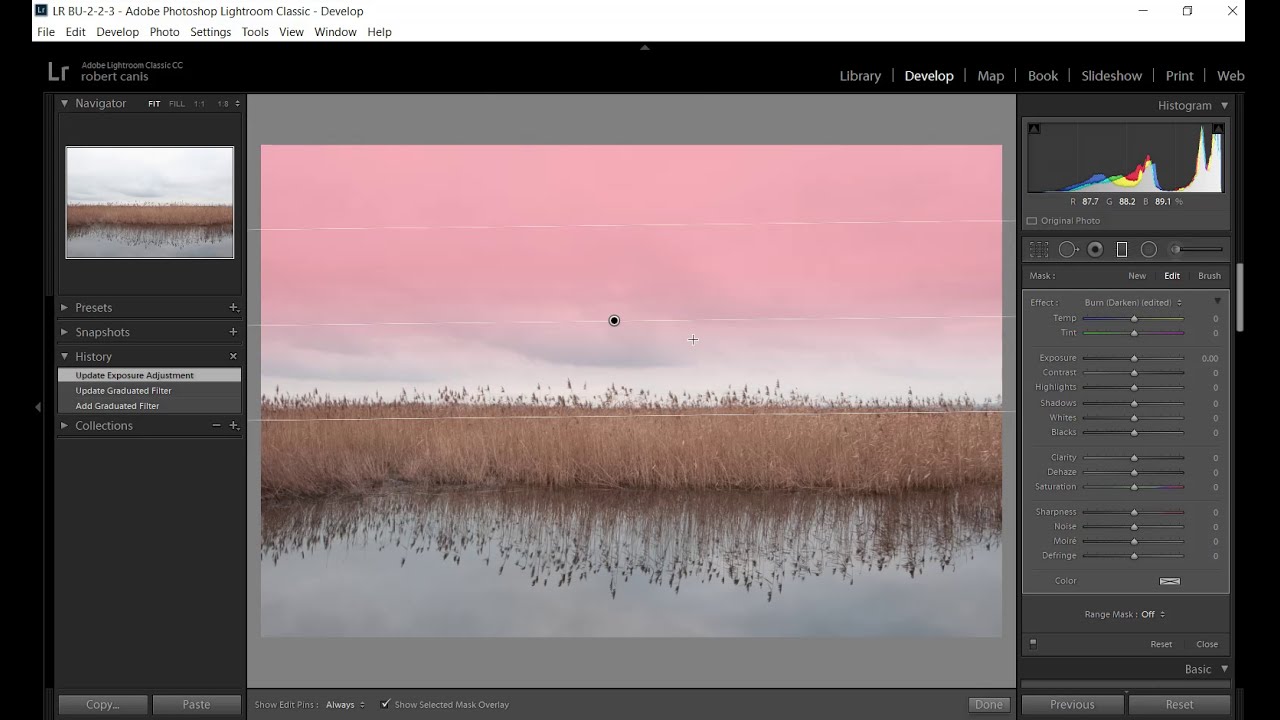Screen dimensions: 1280x720
Task: Open the Effect preset dropdown
Action: click(1133, 303)
